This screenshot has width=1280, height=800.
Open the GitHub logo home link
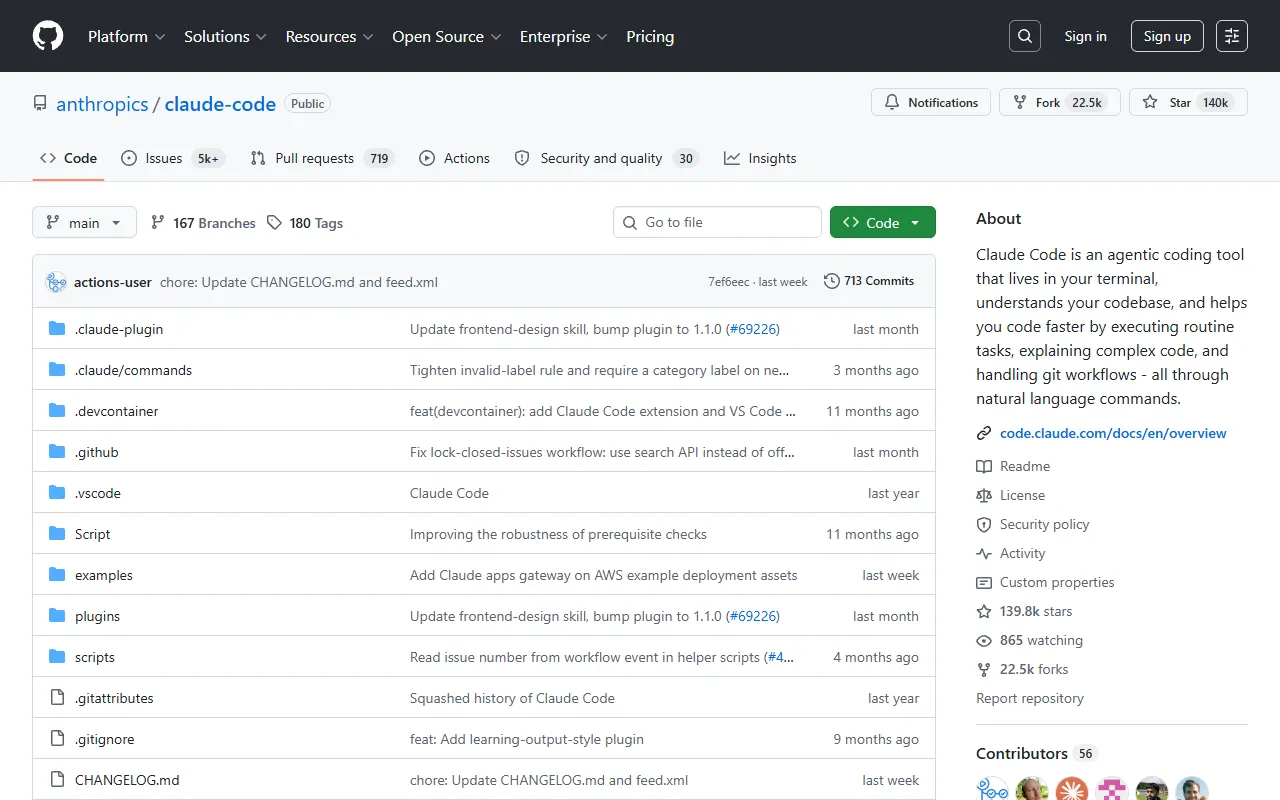(48, 36)
